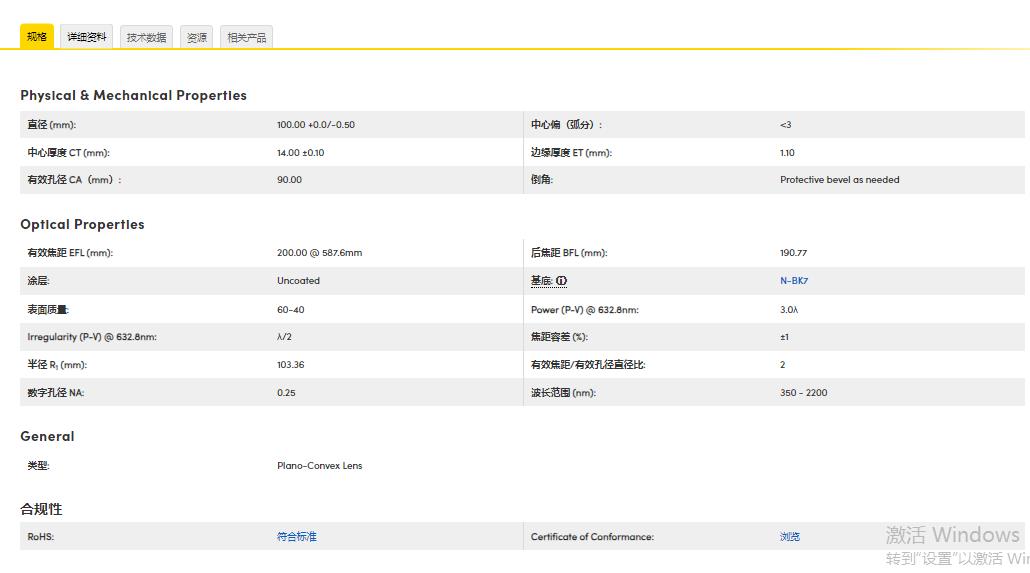Click the back focal length value 190.77
Image resolution: width=1030 pixels, height=573 pixels.
[793, 253]
